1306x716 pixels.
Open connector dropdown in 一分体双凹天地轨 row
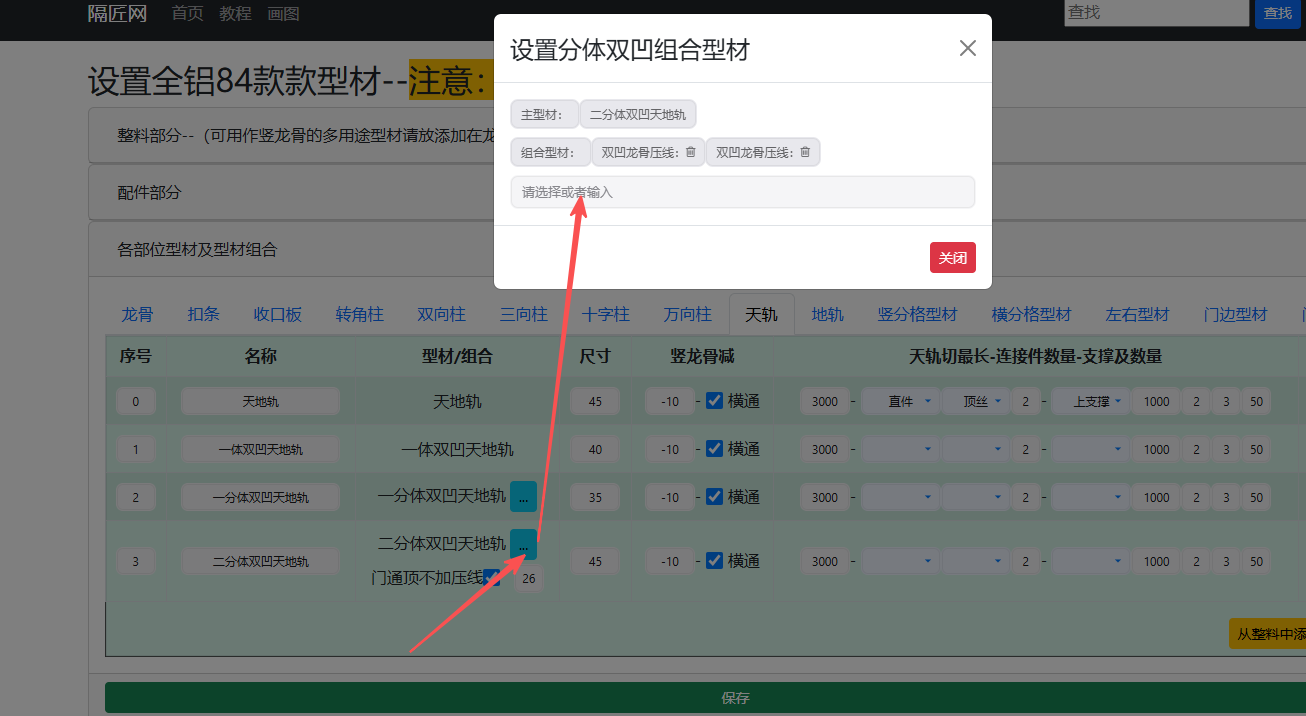900,498
